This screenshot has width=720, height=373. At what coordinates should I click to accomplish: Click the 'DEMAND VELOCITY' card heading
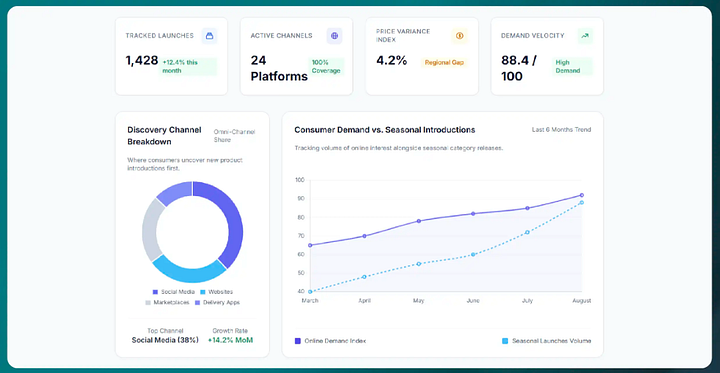(533, 36)
